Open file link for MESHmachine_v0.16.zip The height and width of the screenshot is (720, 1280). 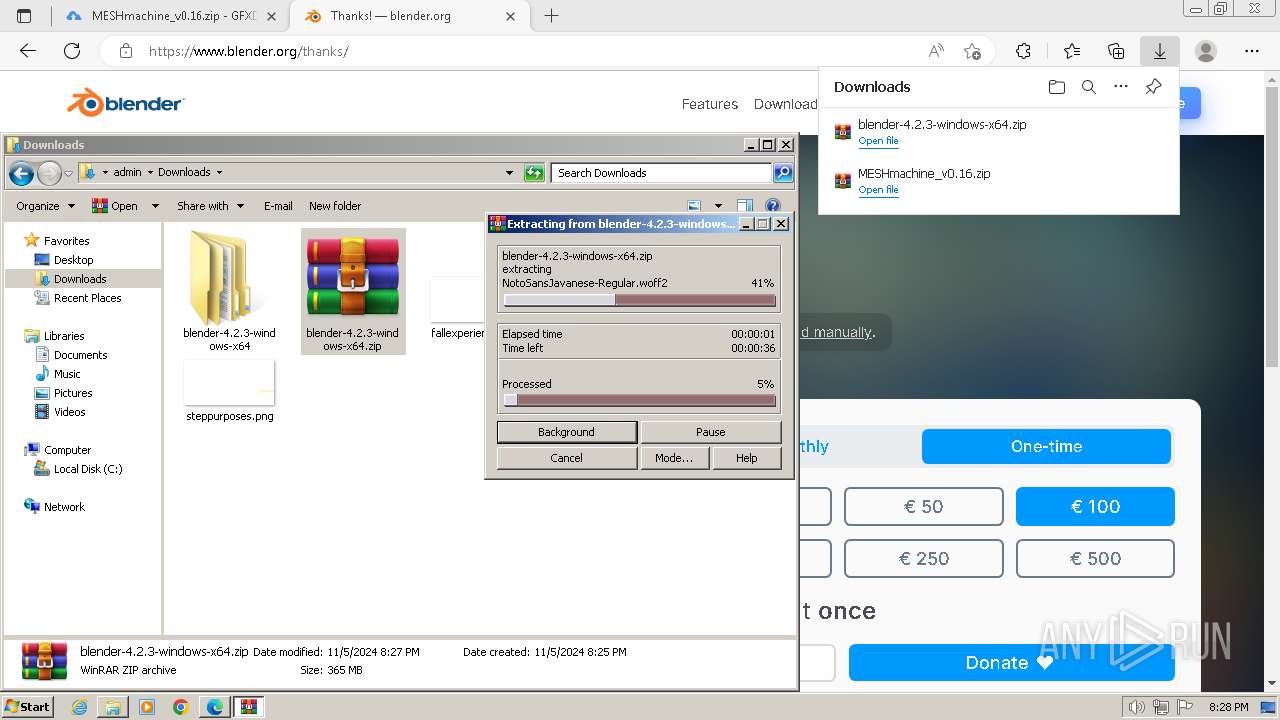pos(878,190)
